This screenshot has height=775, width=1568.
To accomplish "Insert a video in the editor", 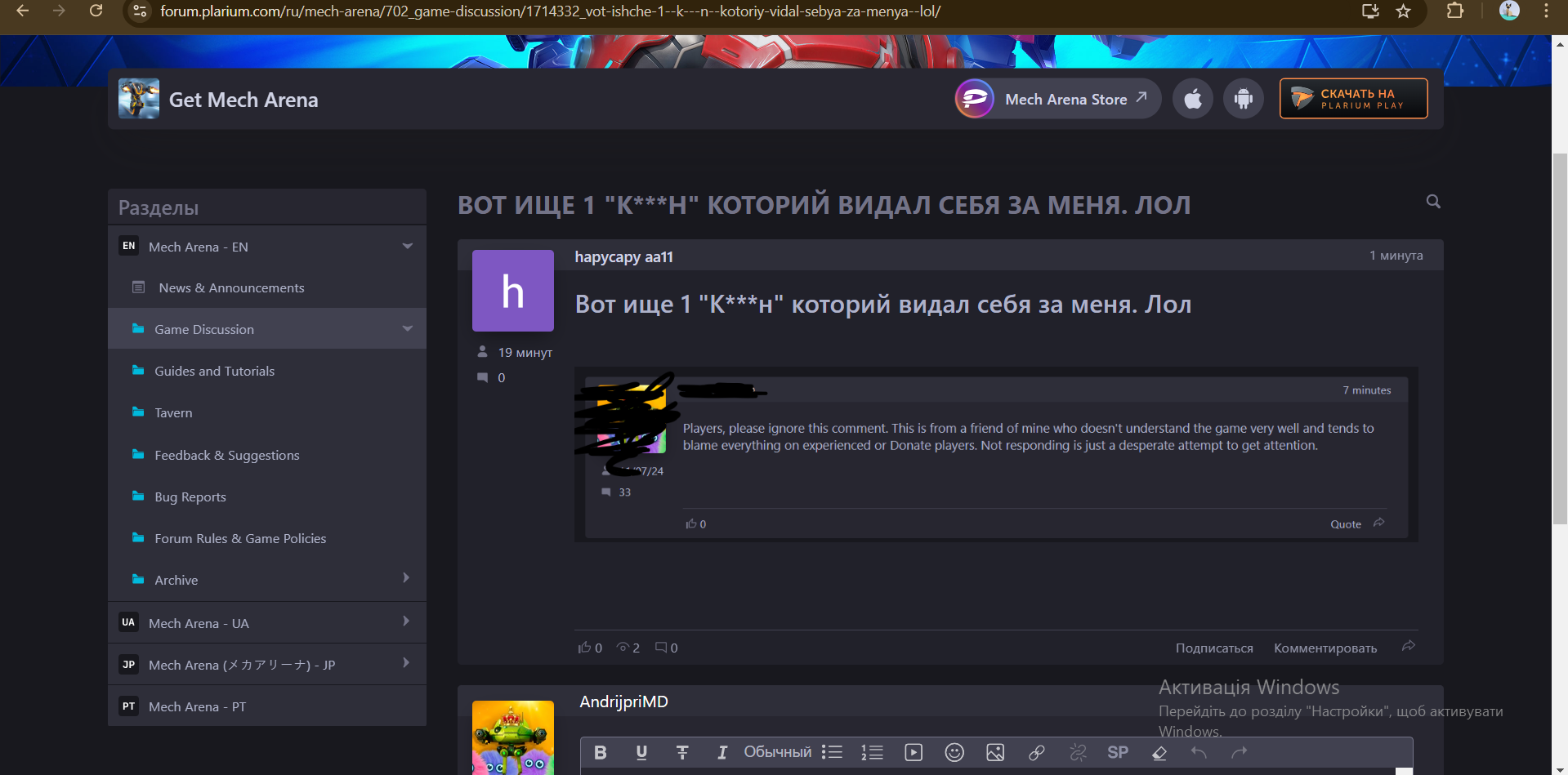I will (914, 752).
